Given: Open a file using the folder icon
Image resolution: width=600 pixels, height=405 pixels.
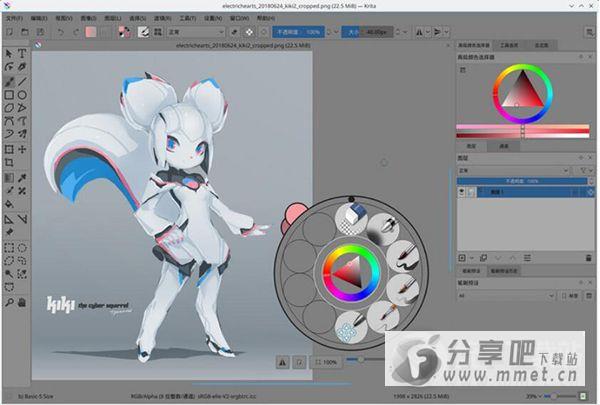Looking at the screenshot, I should 24,32.
